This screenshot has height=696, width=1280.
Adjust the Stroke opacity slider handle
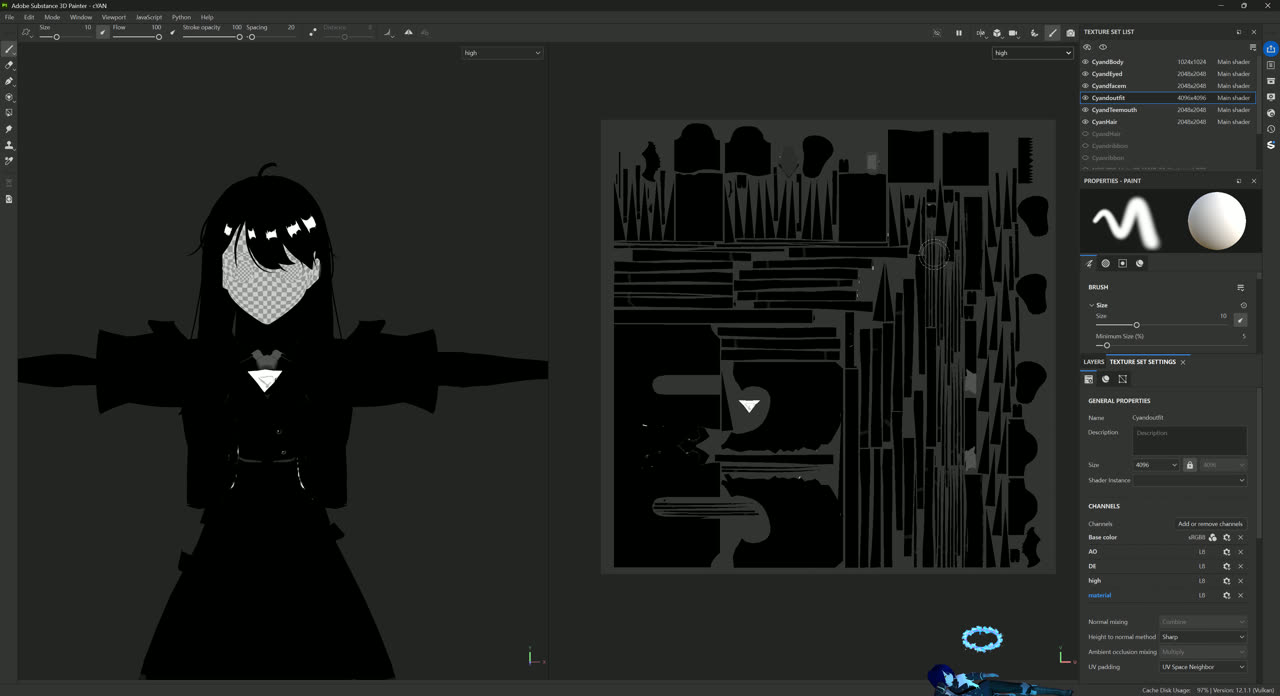click(x=239, y=37)
